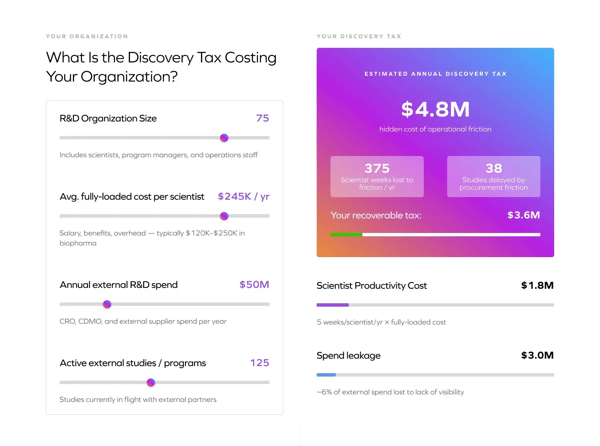Click the Scientist Productivity Cost bar
This screenshot has width=600, height=446.
[435, 305]
